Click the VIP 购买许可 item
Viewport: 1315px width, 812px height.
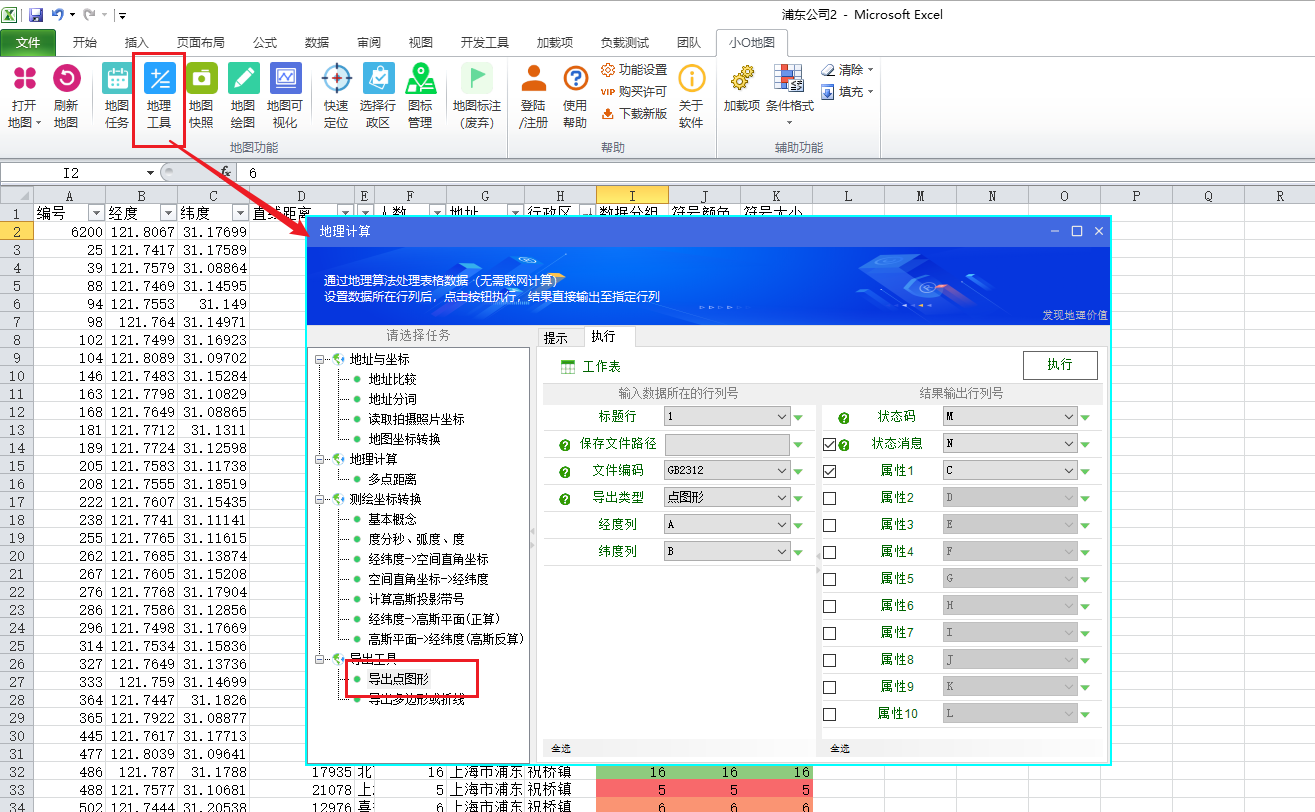(x=634, y=92)
